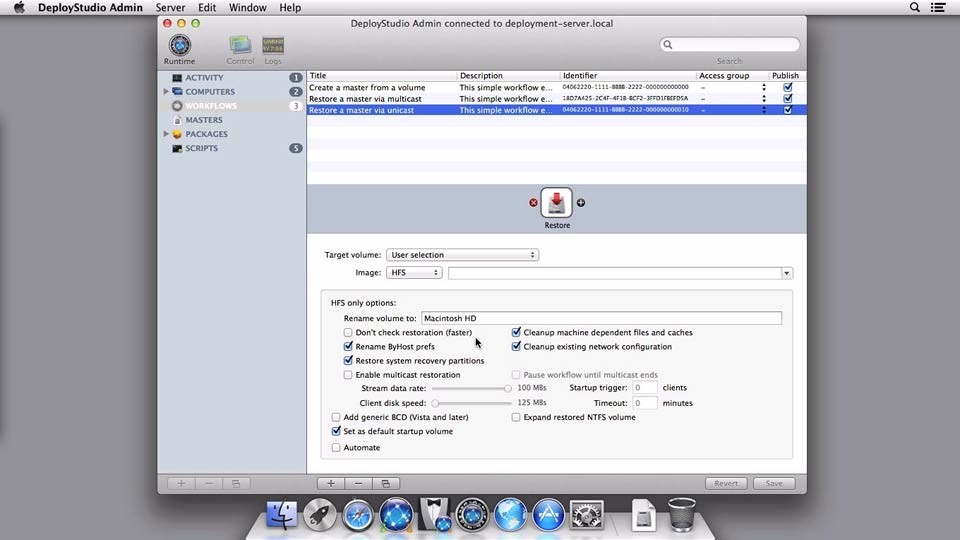The height and width of the screenshot is (540, 960).
Task: Enable the Automate checkbox
Action: 336,448
